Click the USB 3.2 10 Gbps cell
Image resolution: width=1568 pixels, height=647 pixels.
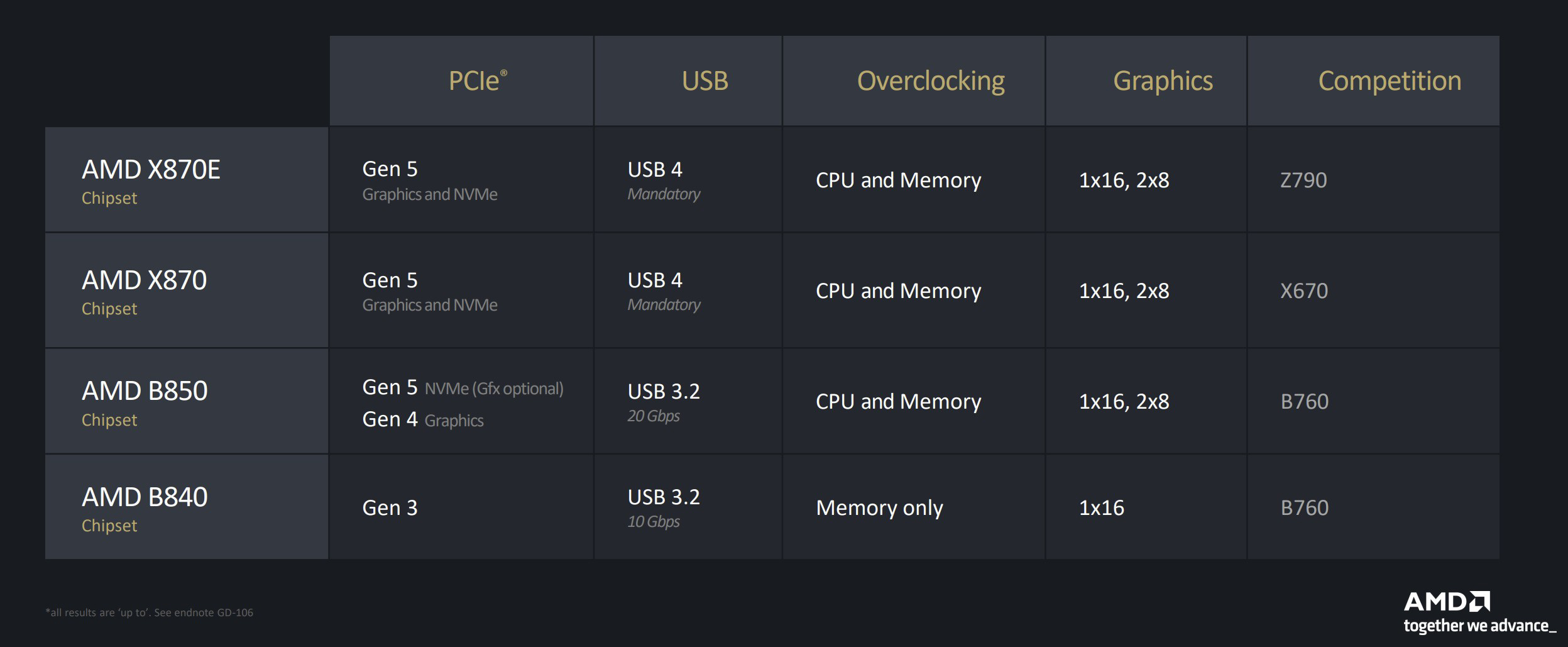tap(688, 507)
